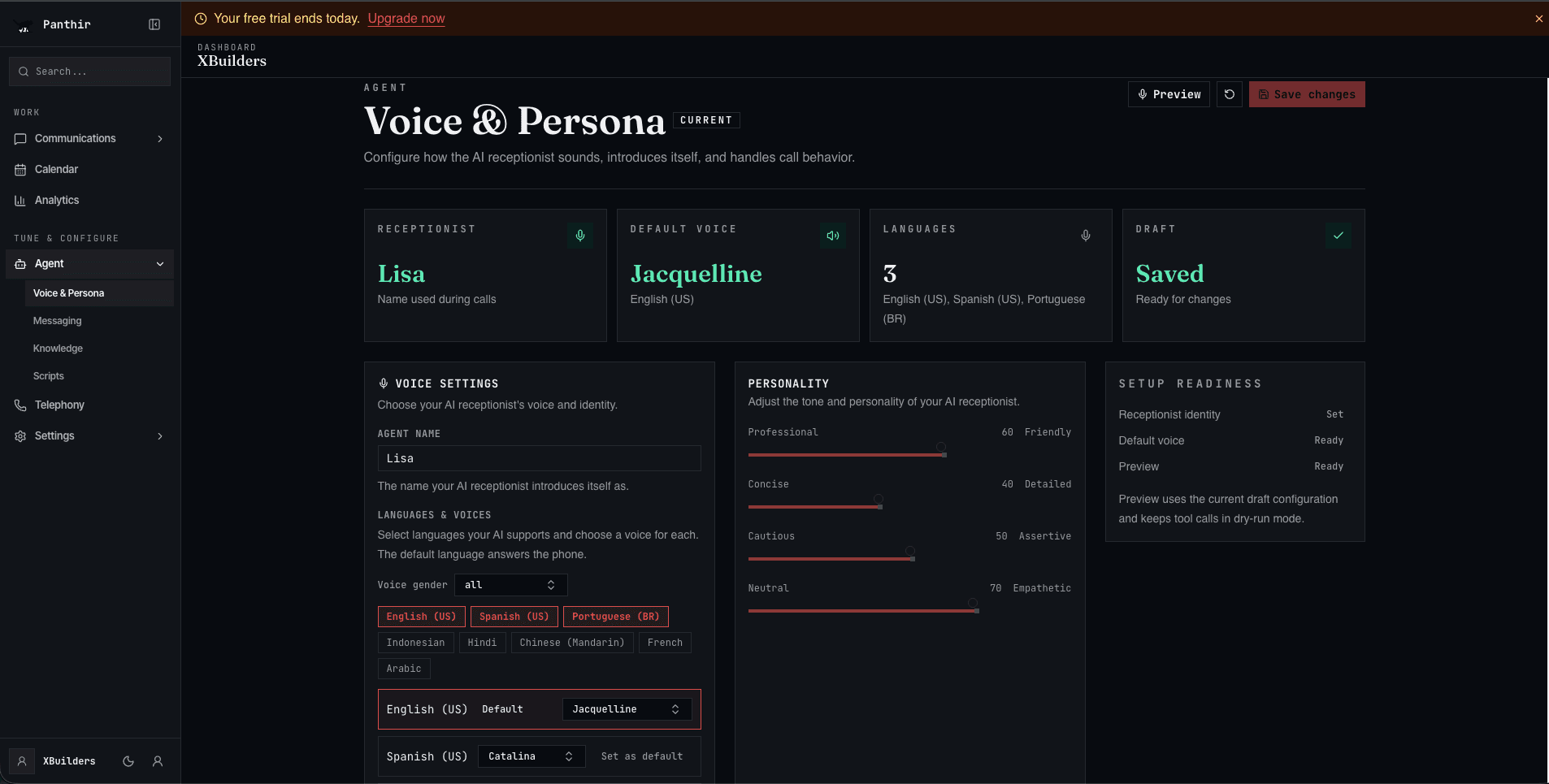Collapse the Agent section chevron
Image resolution: width=1549 pixels, height=784 pixels.
[160, 264]
